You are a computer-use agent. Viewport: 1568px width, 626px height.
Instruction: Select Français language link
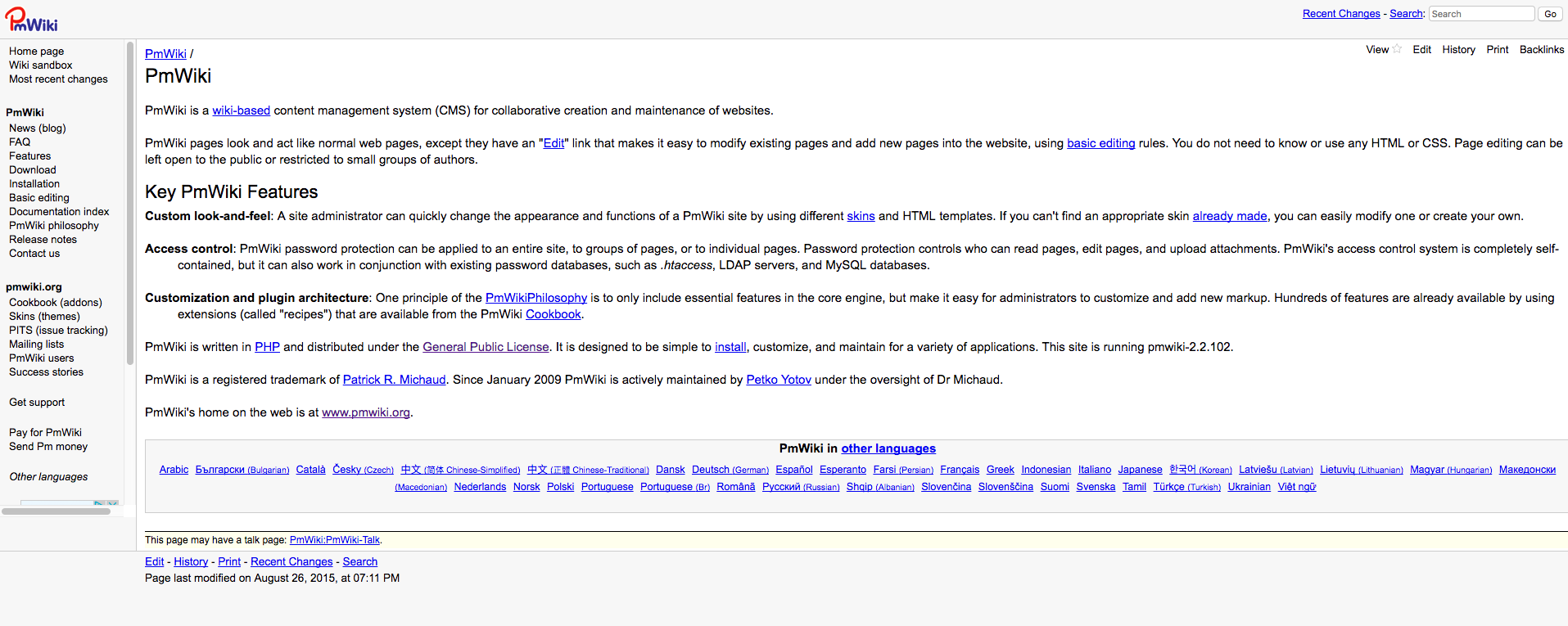(x=960, y=470)
